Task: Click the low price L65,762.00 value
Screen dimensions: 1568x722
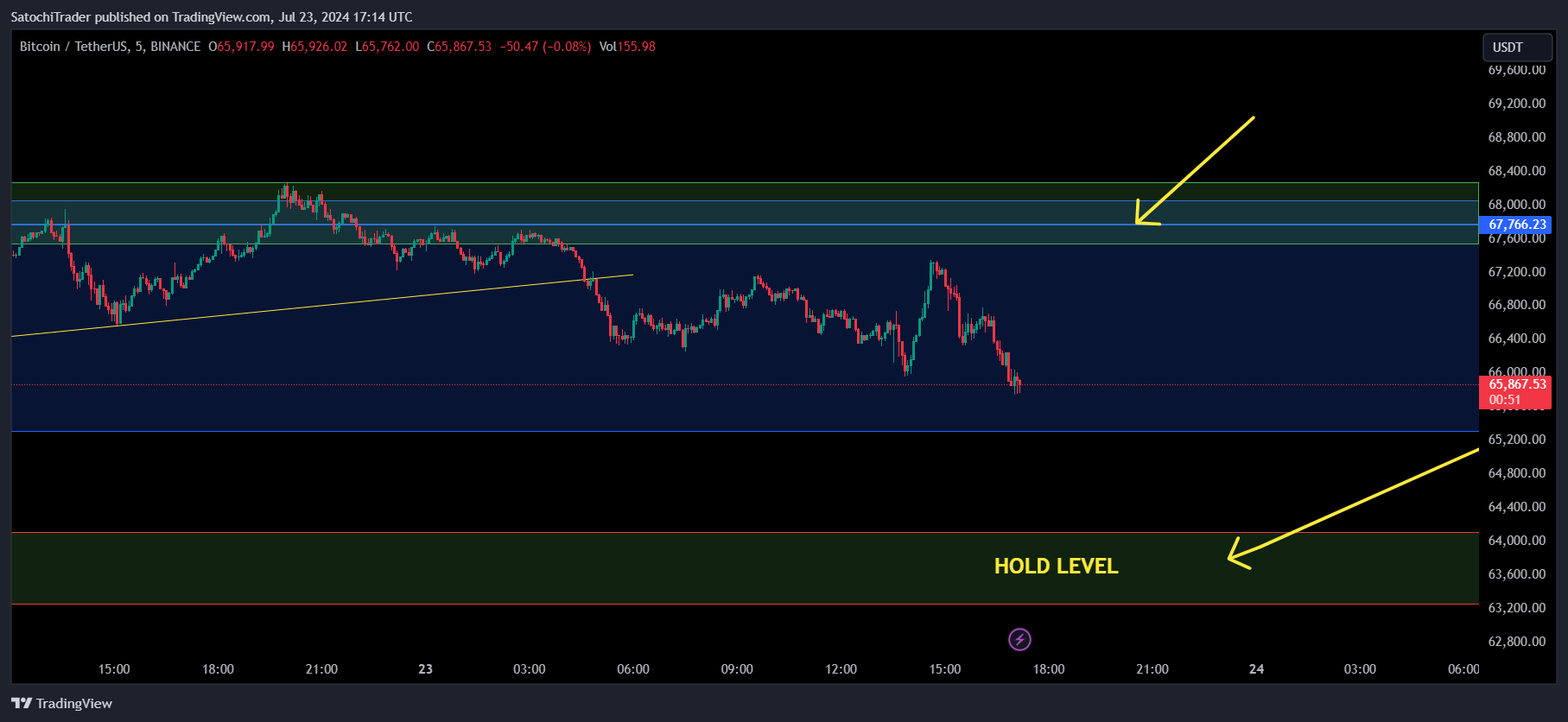Action: click(387, 47)
